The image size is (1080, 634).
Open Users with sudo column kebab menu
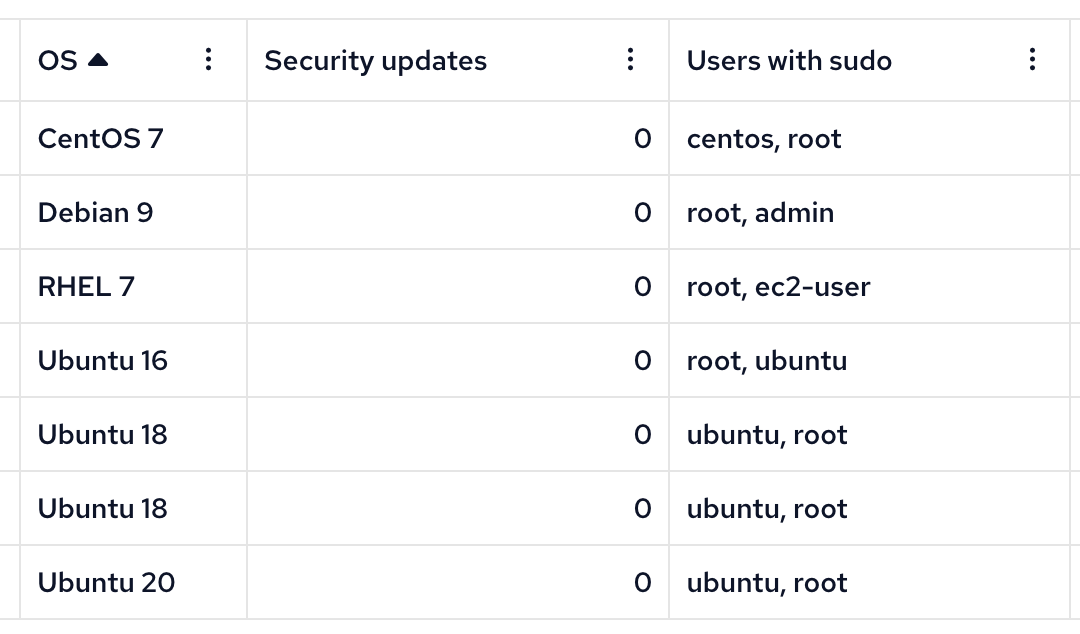(1032, 60)
